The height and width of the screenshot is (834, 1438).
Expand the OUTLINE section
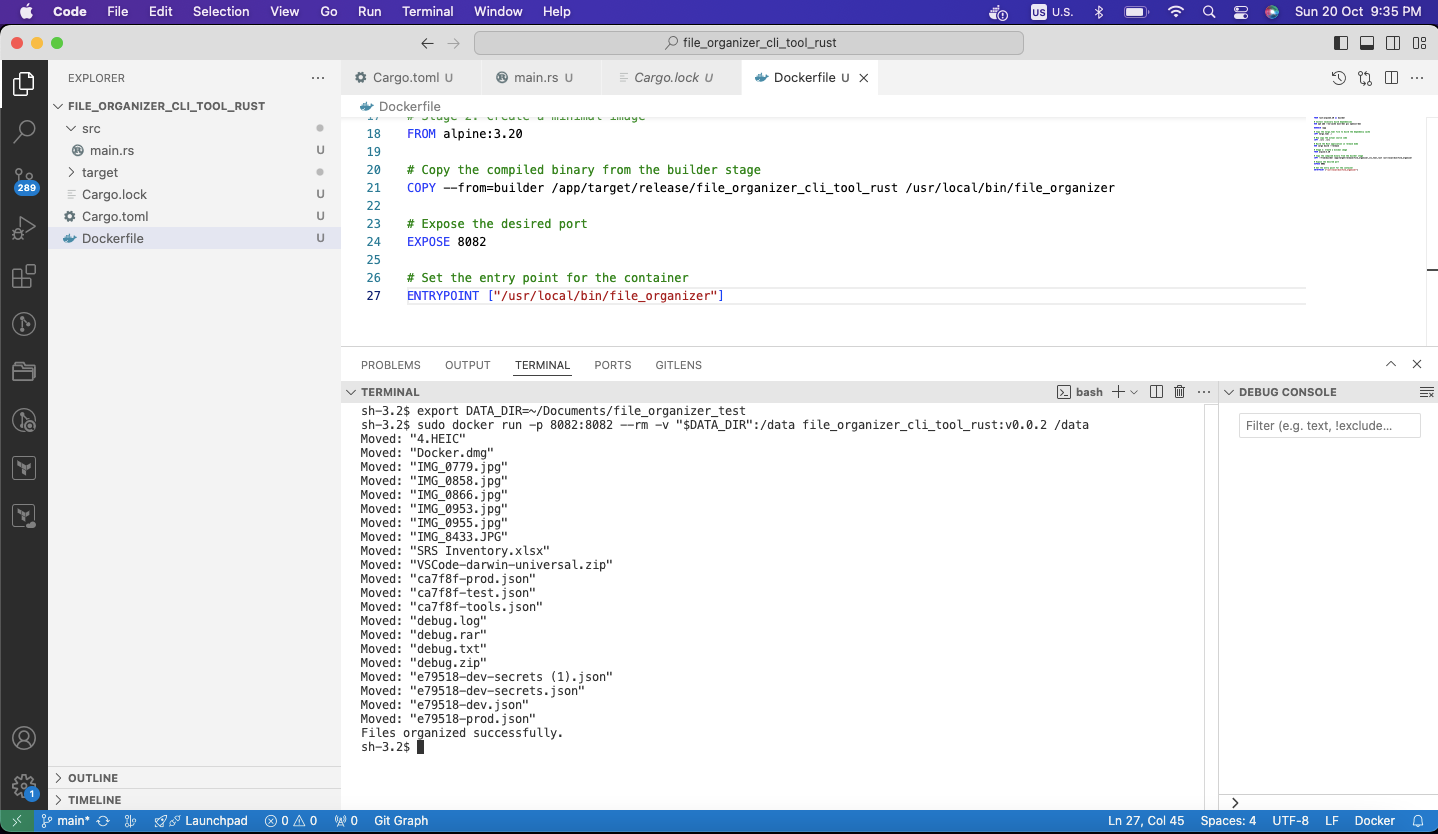[x=194, y=778]
